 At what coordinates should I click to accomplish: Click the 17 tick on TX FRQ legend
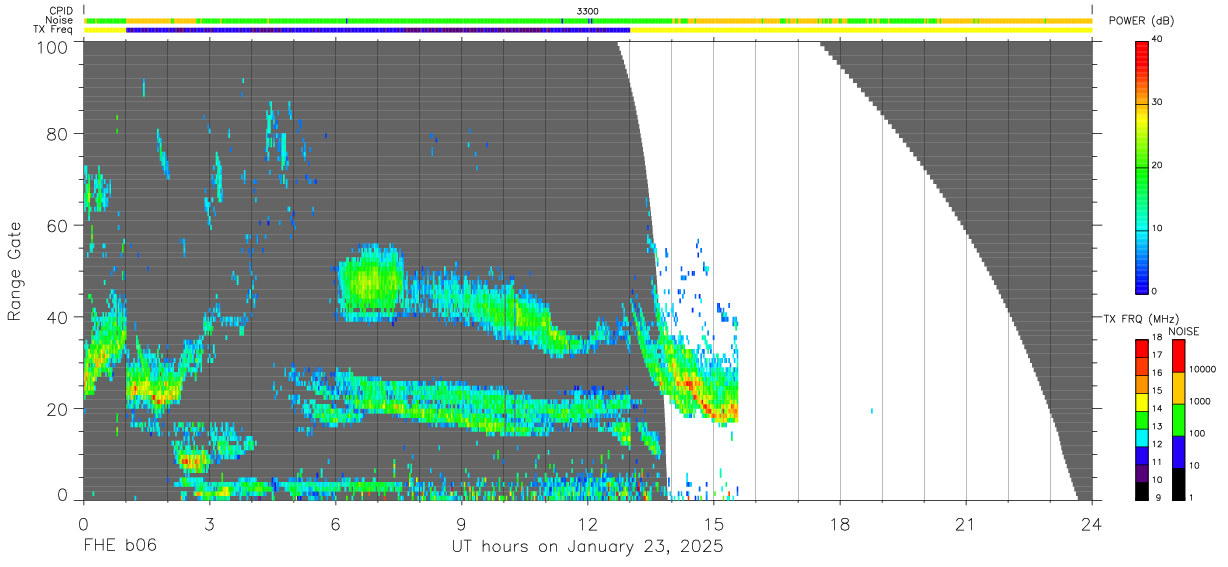pyautogui.click(x=1157, y=355)
